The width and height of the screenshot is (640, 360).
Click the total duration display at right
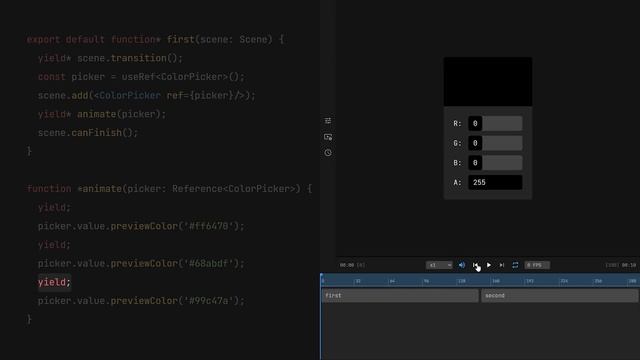pos(621,265)
